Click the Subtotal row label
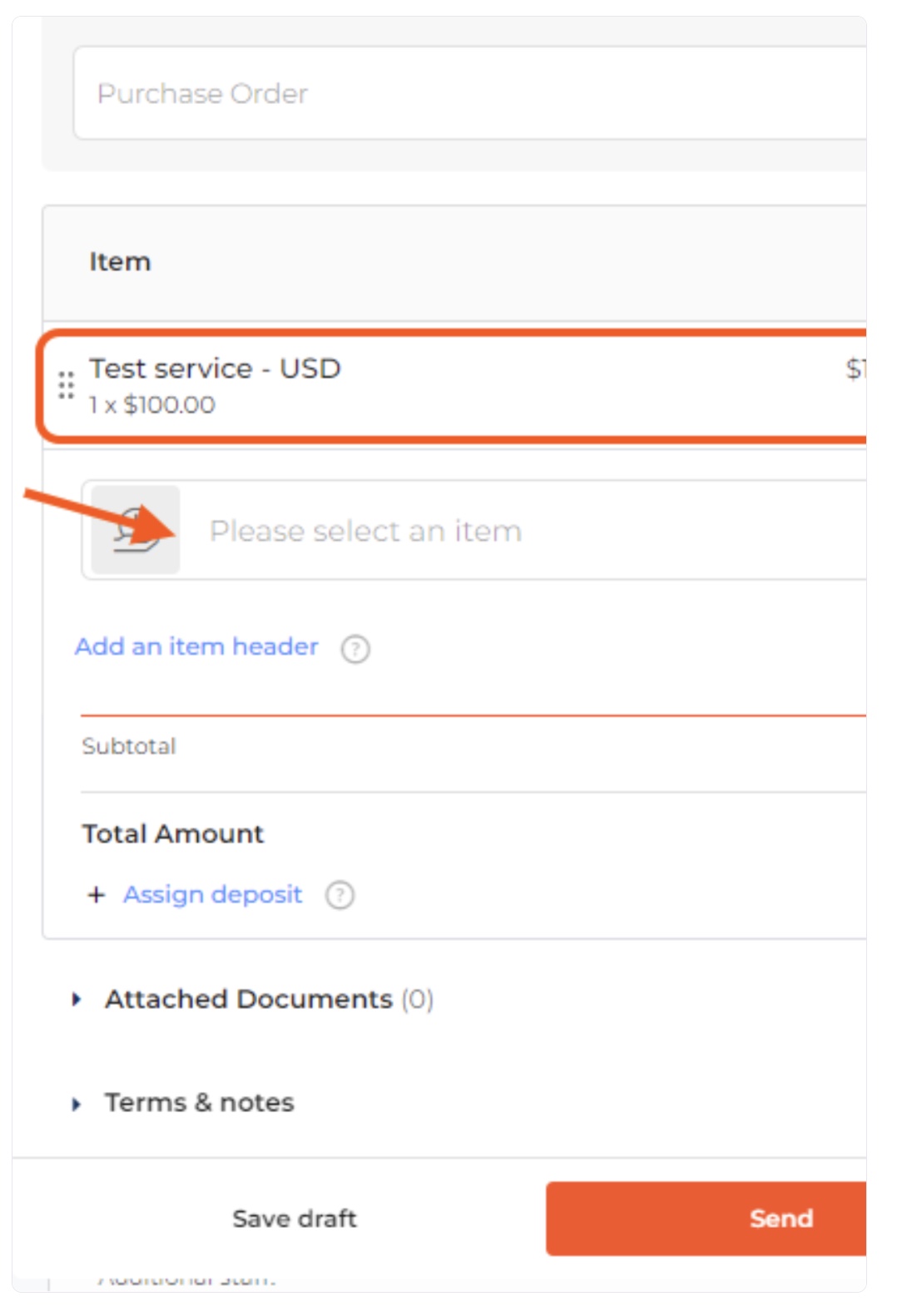This screenshot has height=1316, width=902. pos(129,746)
